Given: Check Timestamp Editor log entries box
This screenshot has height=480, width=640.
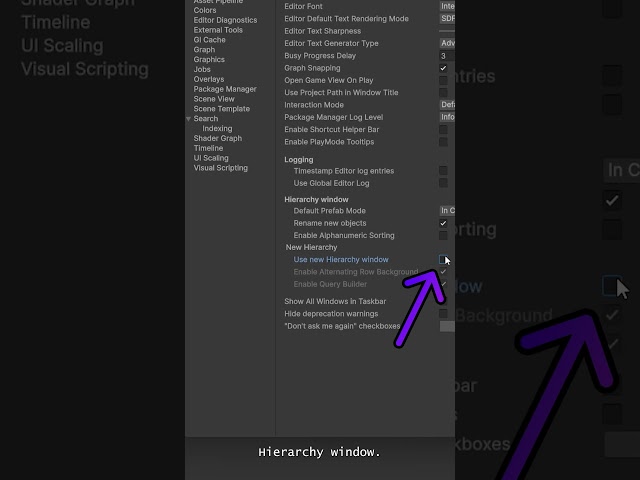Looking at the screenshot, I should pos(443,171).
